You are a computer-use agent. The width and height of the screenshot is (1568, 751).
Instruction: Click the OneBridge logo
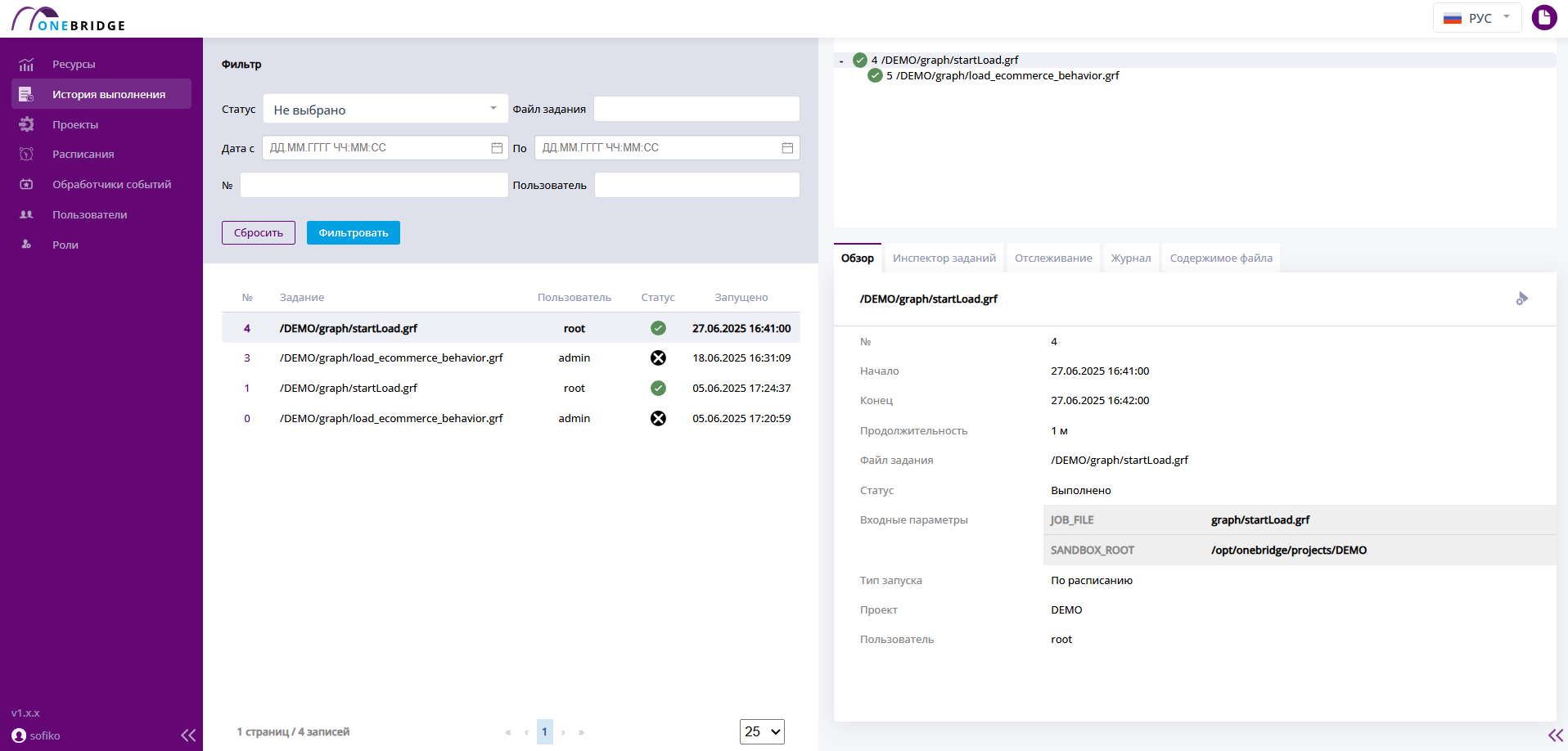[69, 19]
